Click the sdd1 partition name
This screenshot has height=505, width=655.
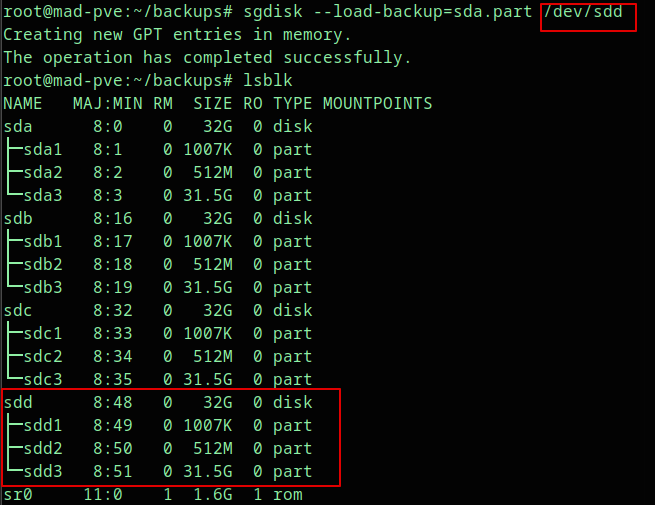43,425
